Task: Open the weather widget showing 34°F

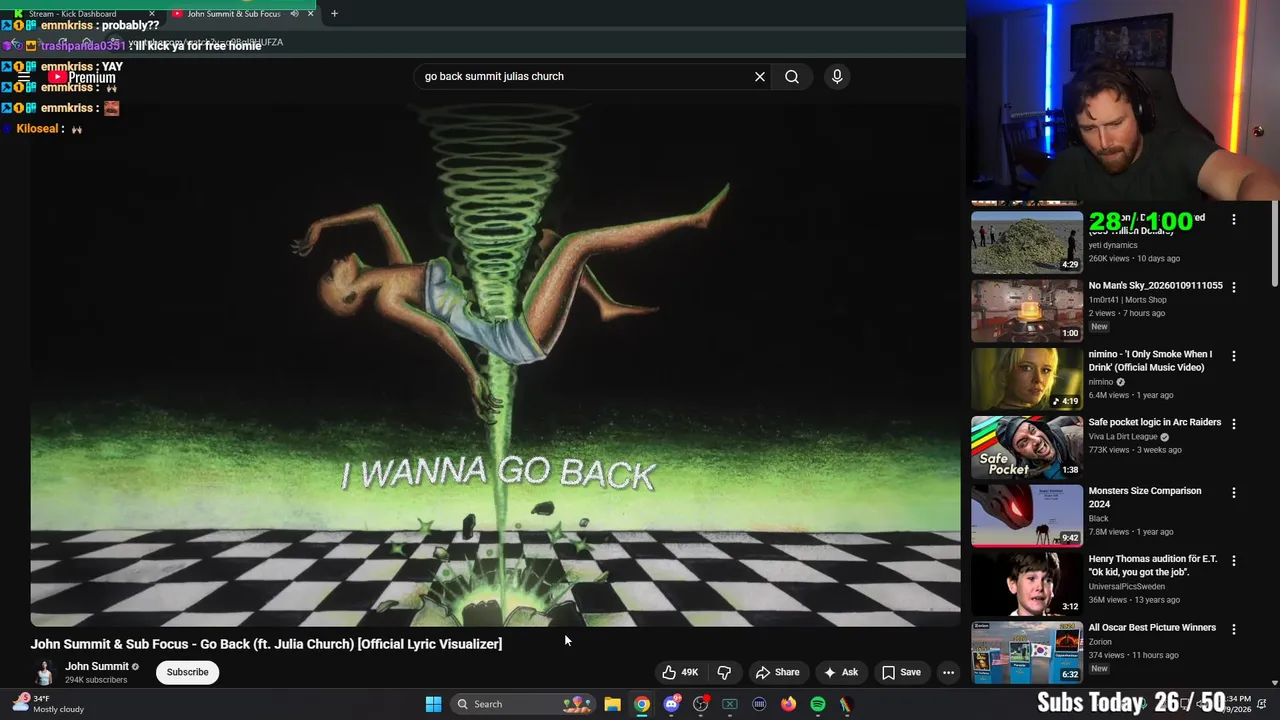Action: (48, 704)
